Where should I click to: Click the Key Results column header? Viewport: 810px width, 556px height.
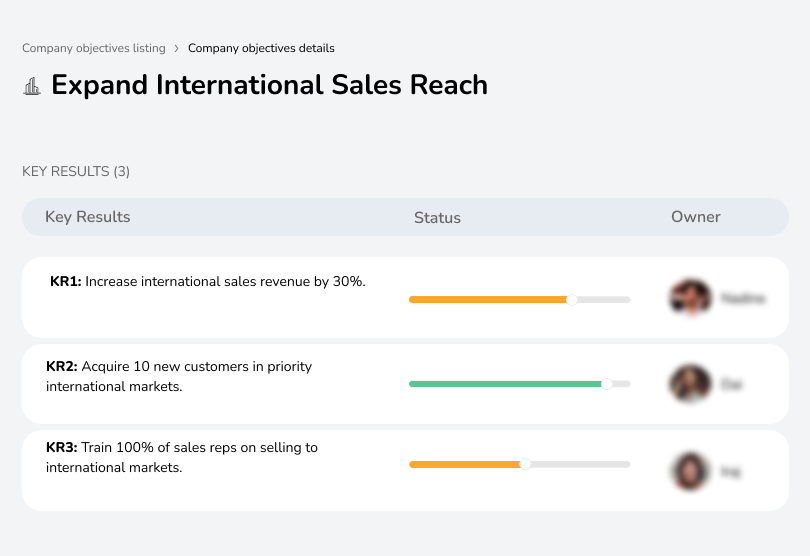88,217
